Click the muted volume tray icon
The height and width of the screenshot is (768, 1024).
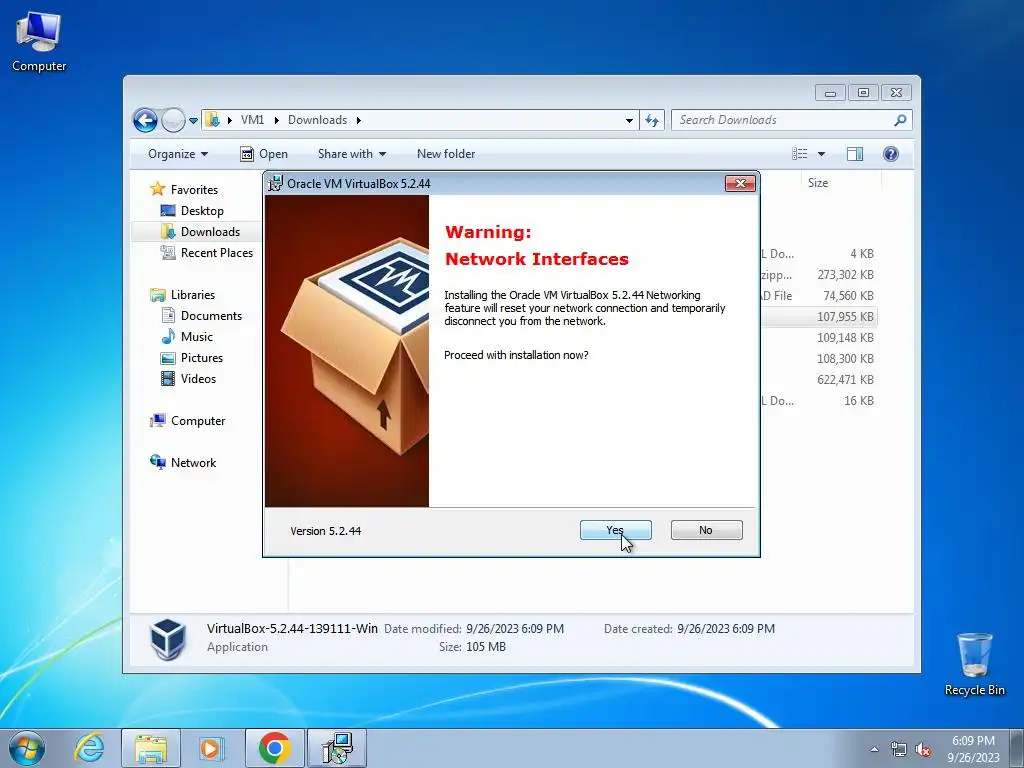pyautogui.click(x=923, y=750)
